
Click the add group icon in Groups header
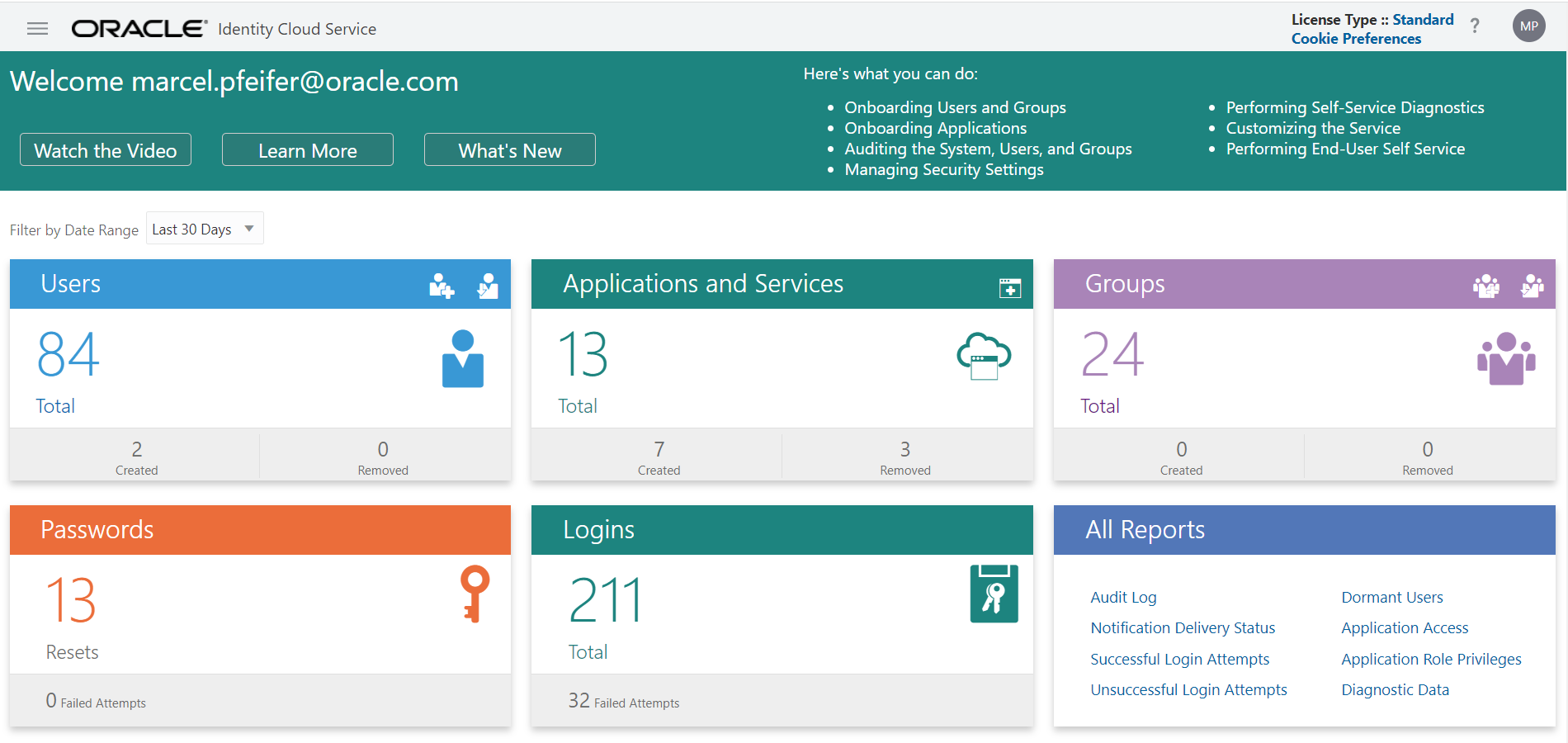click(1486, 286)
